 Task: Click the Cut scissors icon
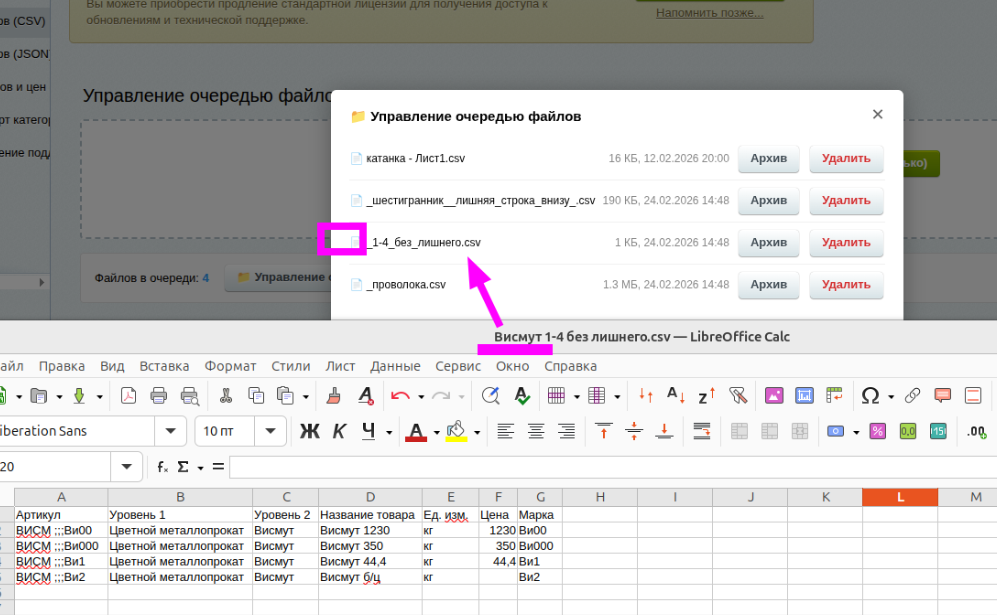pos(226,395)
